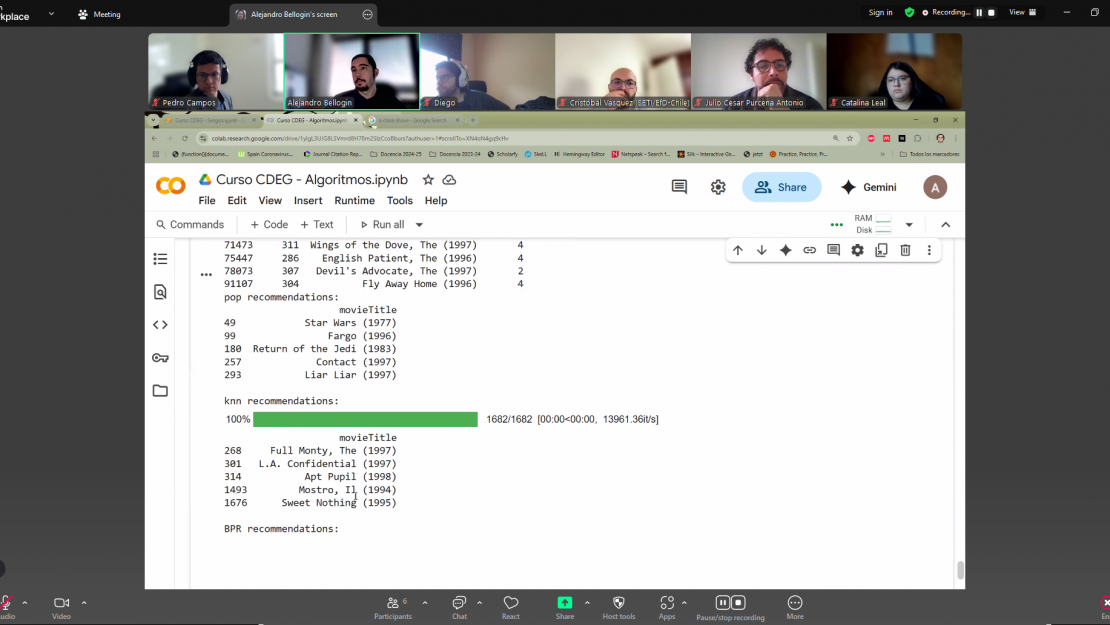Viewport: 1110px width, 625px height.
Task: Open the Tools menu
Action: coord(399,201)
